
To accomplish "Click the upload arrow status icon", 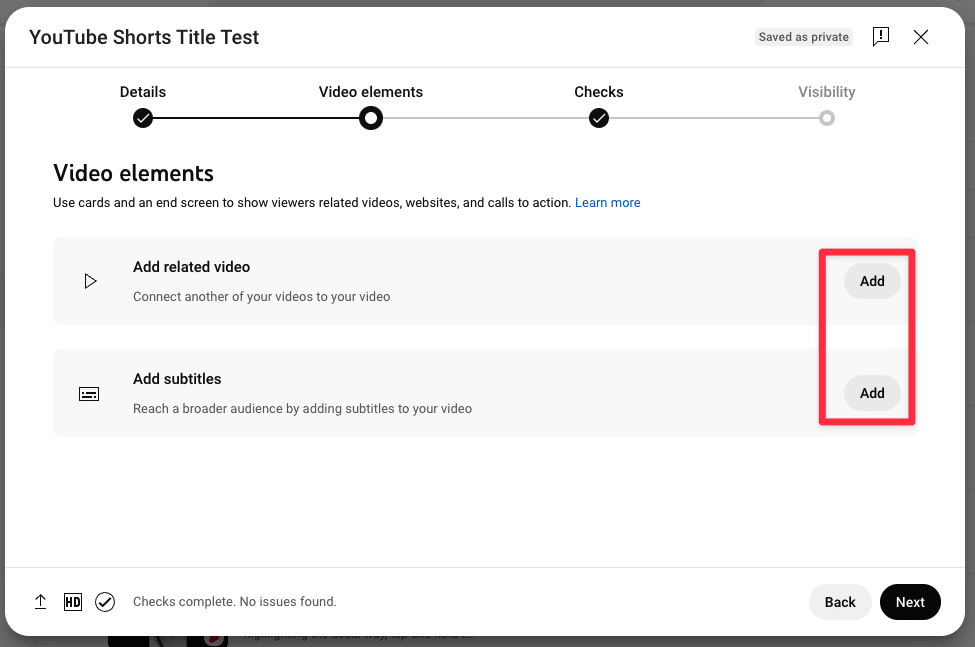I will click(40, 602).
